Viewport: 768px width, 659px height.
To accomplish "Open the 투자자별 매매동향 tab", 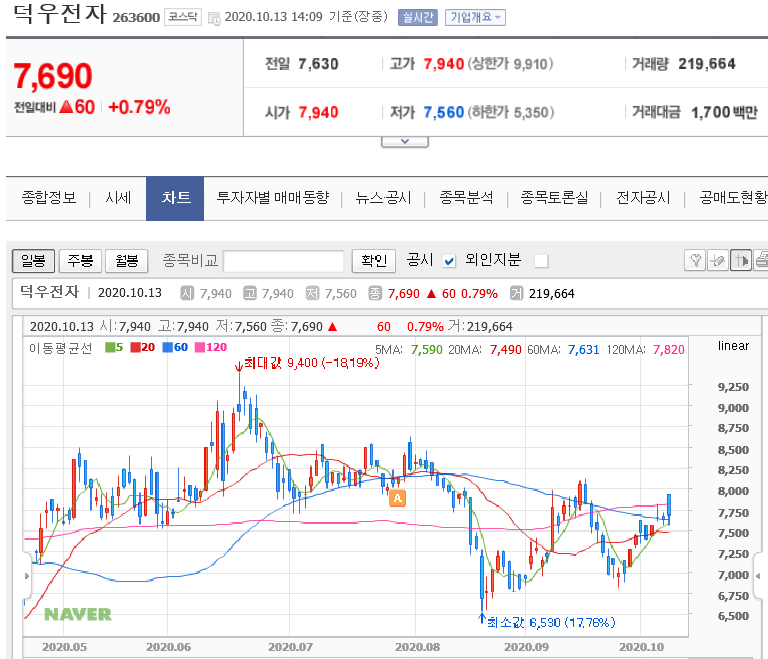I will click(273, 198).
